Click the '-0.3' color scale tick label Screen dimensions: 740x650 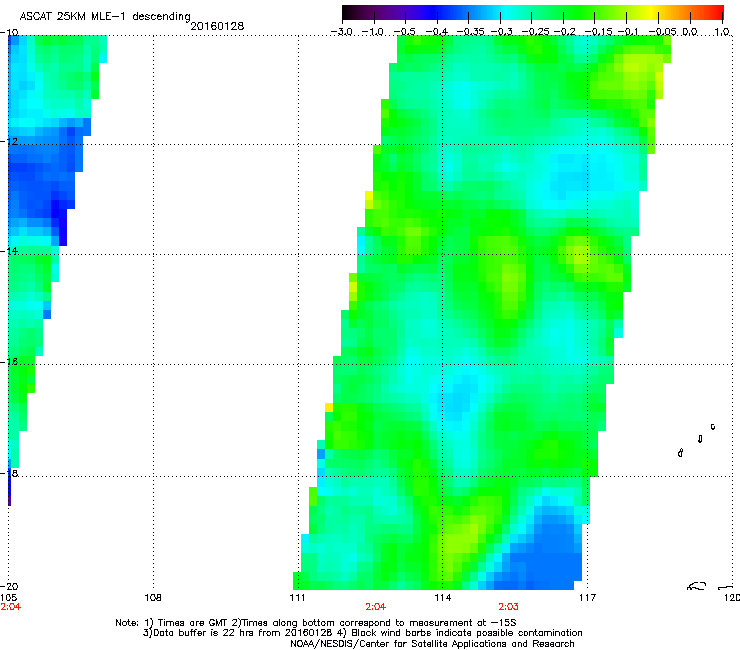click(x=502, y=32)
